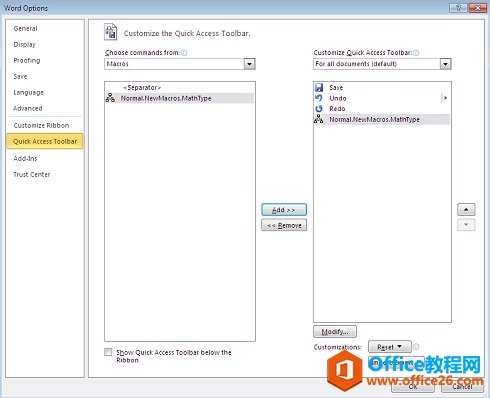This screenshot has width=490, height=398.
Task: Open the Trust Center section
Action: coord(32,174)
